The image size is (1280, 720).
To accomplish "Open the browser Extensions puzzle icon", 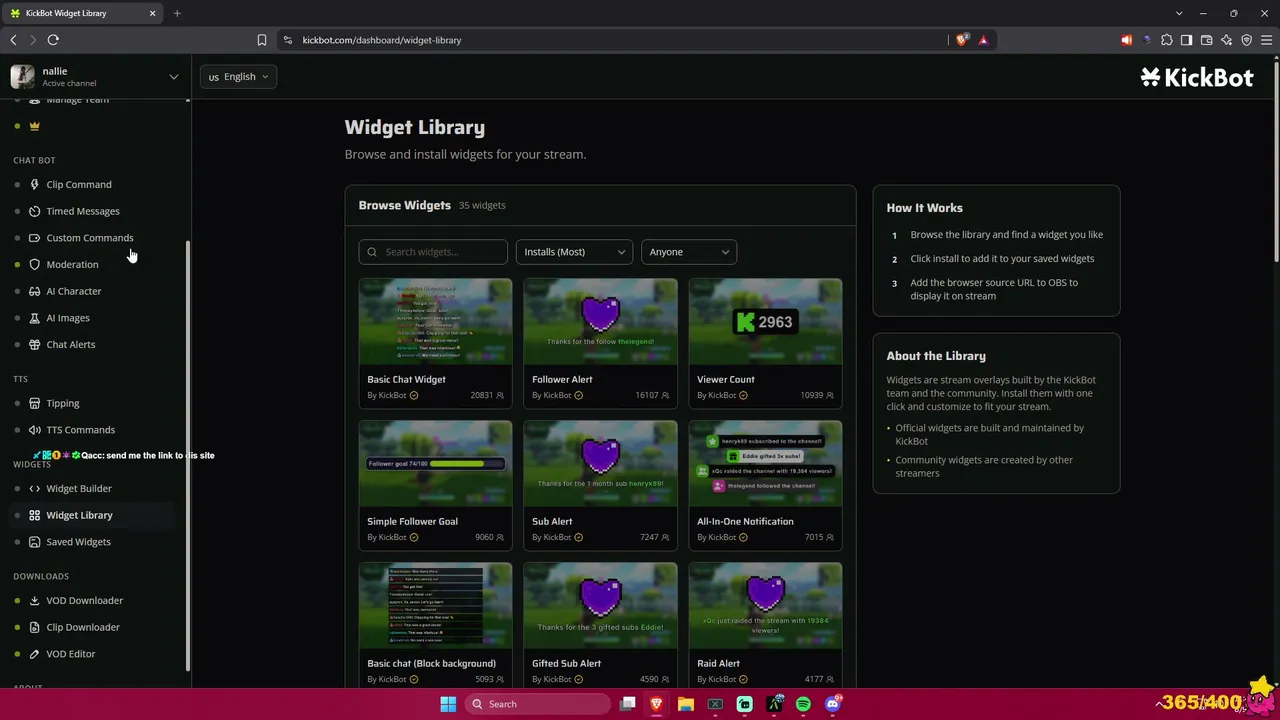I will coord(1166,40).
